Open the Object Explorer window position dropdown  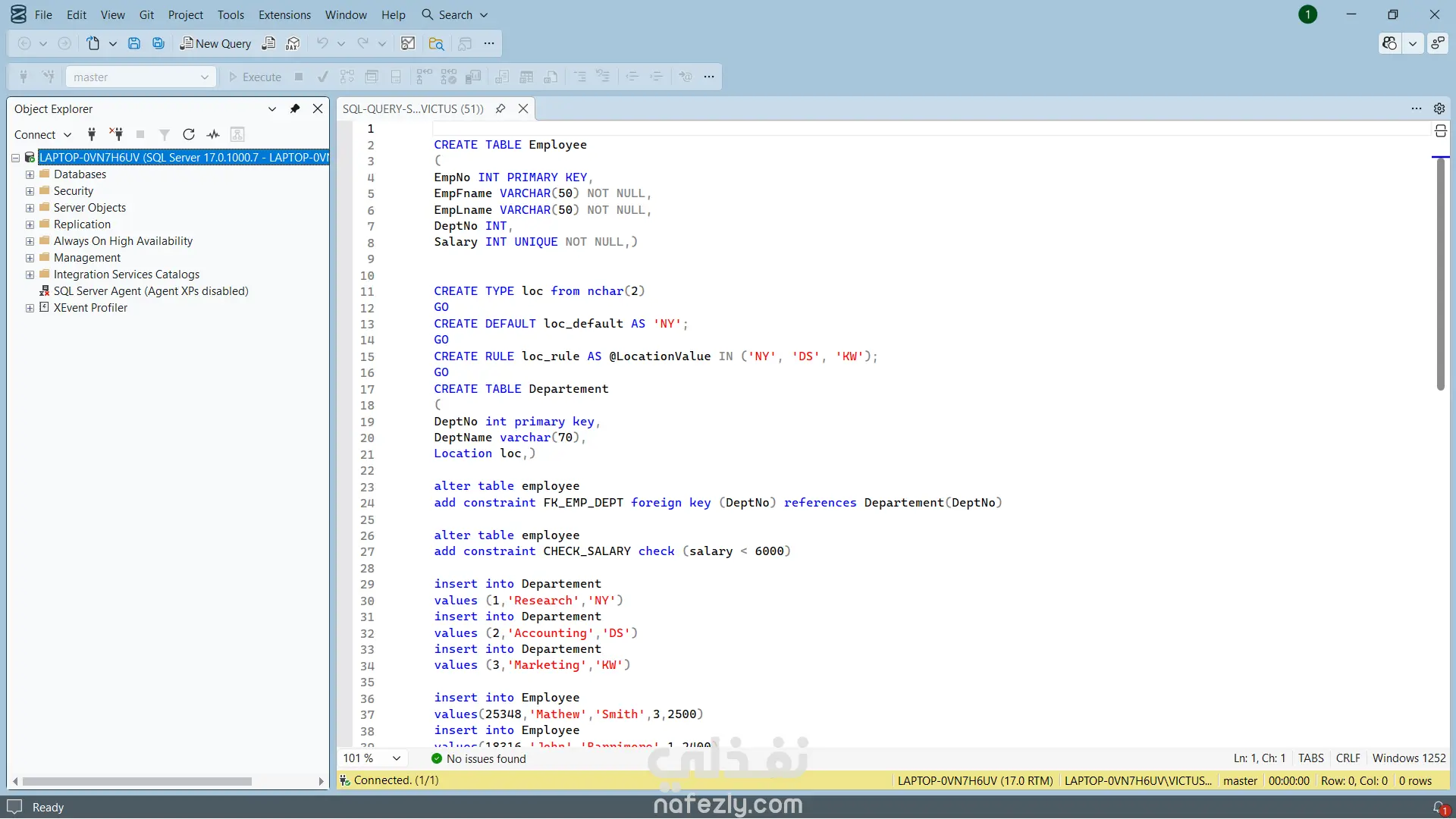coord(272,108)
